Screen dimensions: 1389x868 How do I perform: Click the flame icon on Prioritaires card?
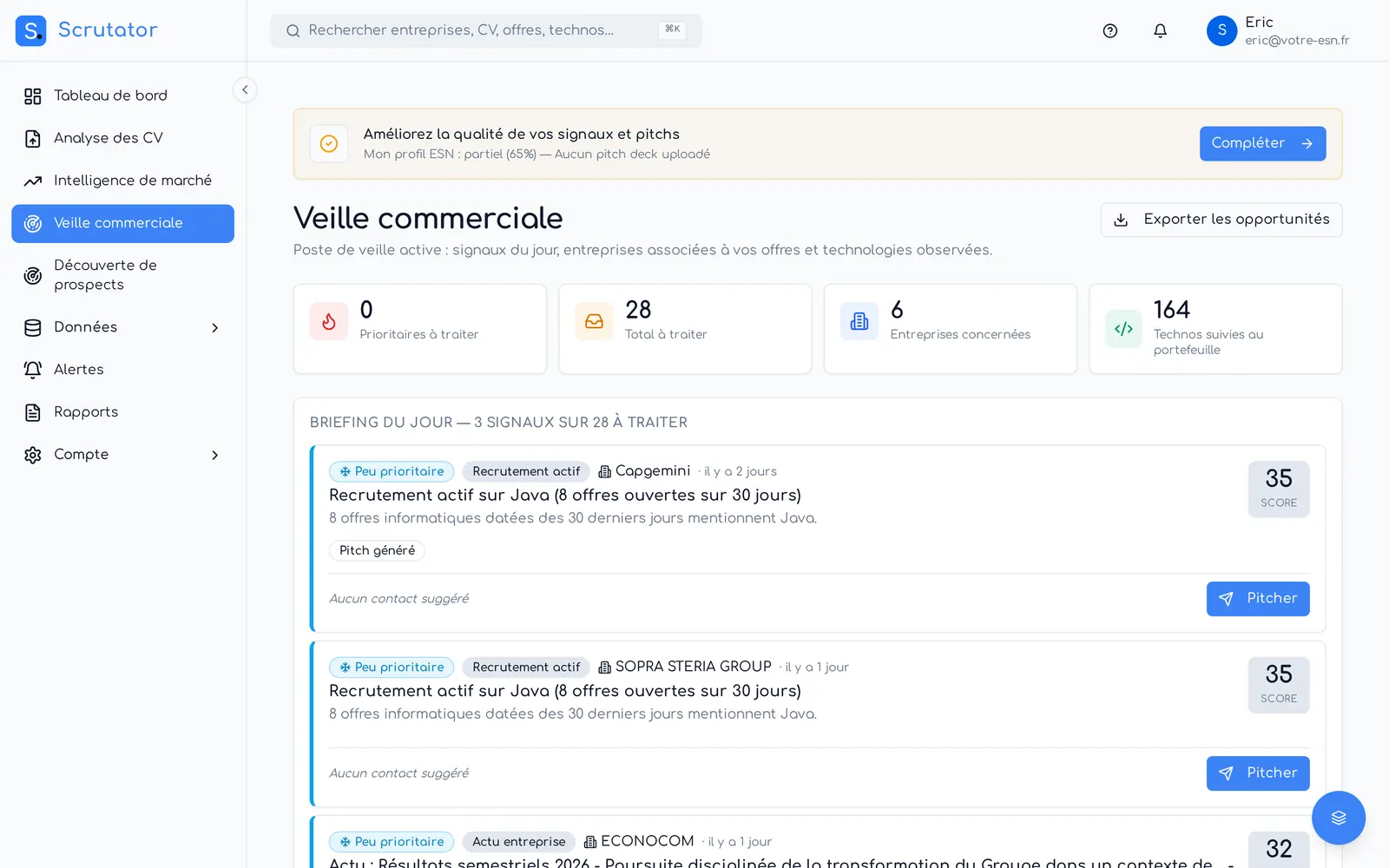pyautogui.click(x=329, y=322)
